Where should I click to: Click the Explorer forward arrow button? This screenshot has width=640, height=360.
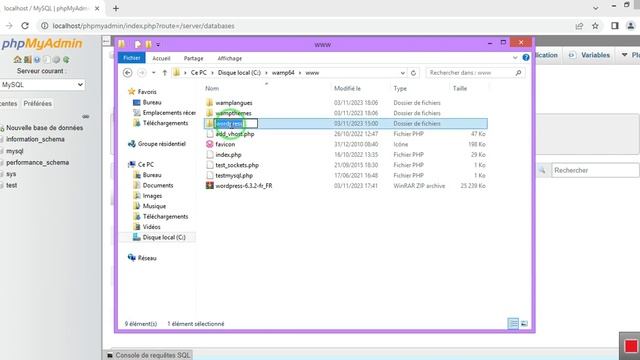coord(141,73)
